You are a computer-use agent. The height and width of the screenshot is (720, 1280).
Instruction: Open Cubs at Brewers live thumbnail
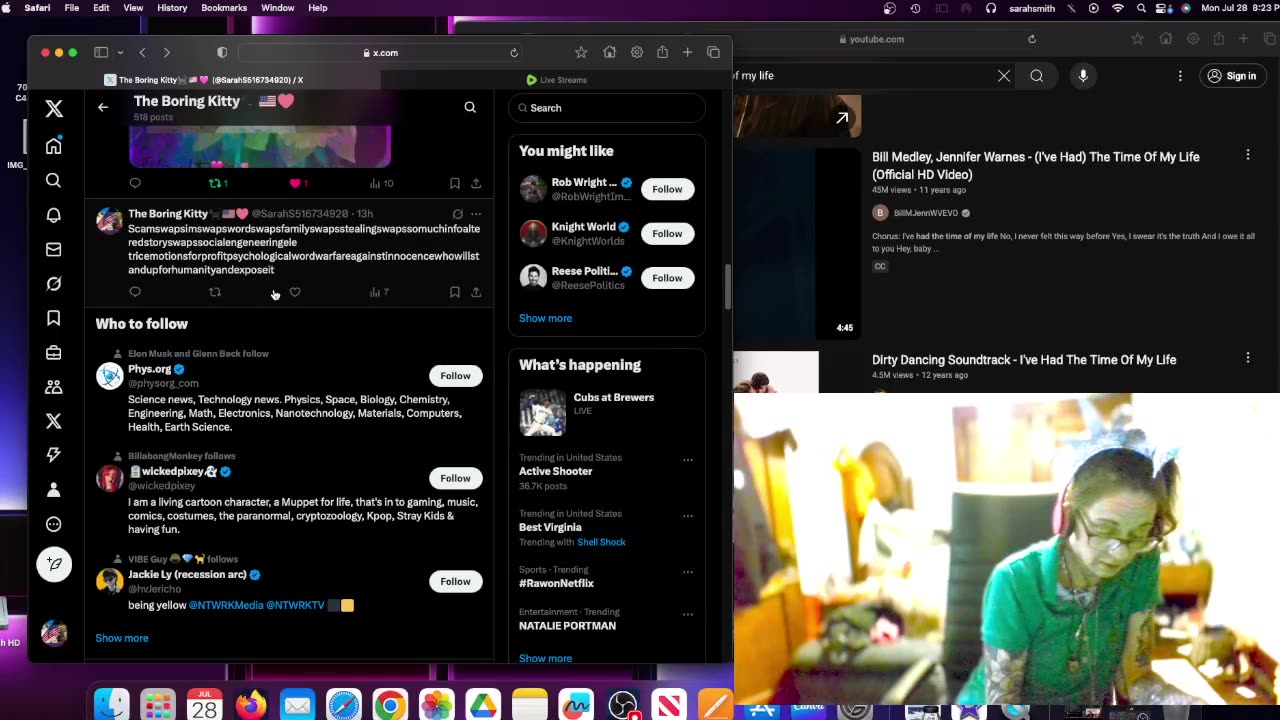542,412
